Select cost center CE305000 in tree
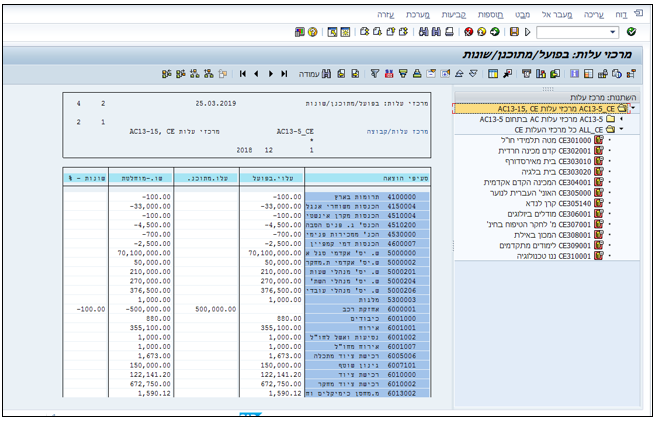 tap(546, 193)
